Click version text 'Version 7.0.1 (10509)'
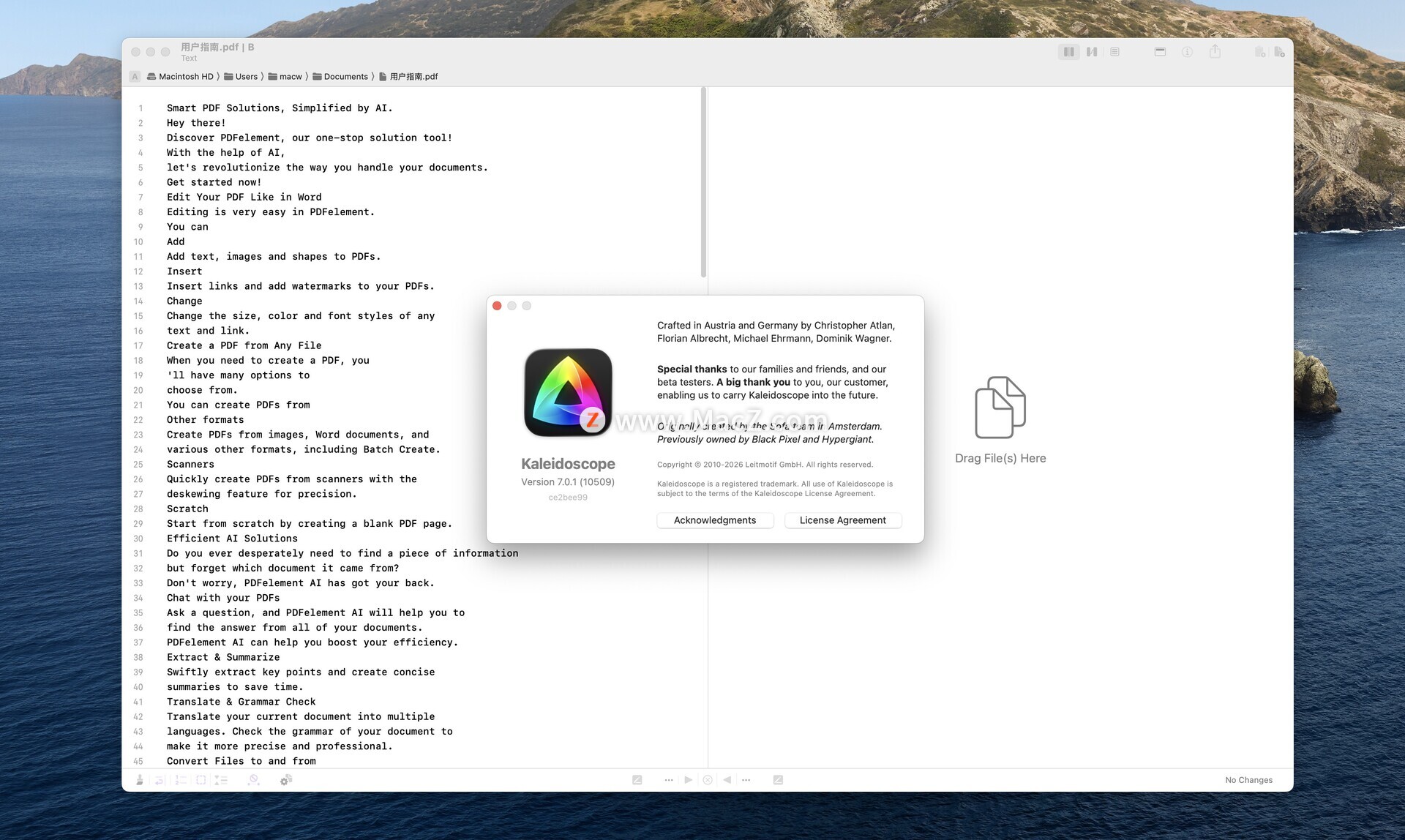 pos(568,481)
